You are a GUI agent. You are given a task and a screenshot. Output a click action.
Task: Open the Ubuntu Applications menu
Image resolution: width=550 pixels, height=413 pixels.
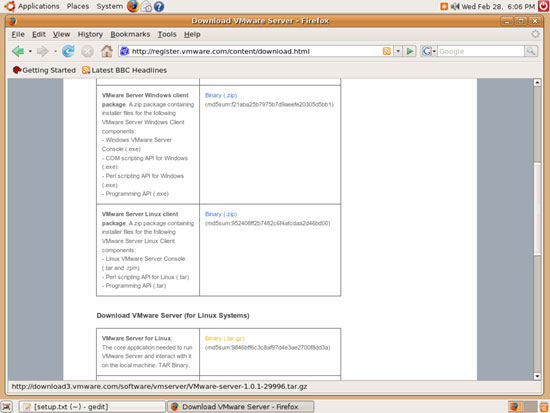click(x=32, y=6)
